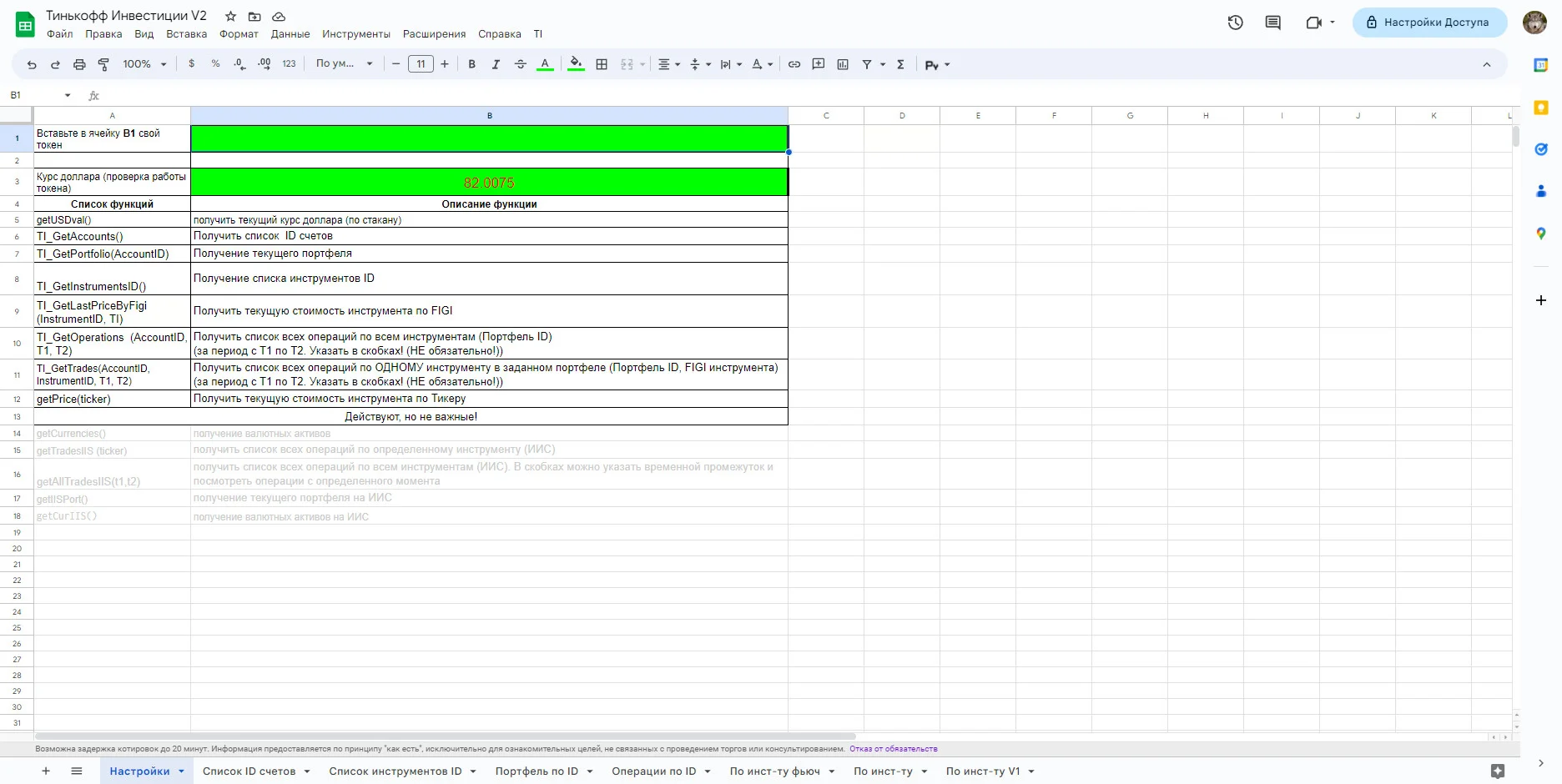Viewport: 1562px width, 784px height.
Task: Open text rotation dropdown
Action: (762, 64)
